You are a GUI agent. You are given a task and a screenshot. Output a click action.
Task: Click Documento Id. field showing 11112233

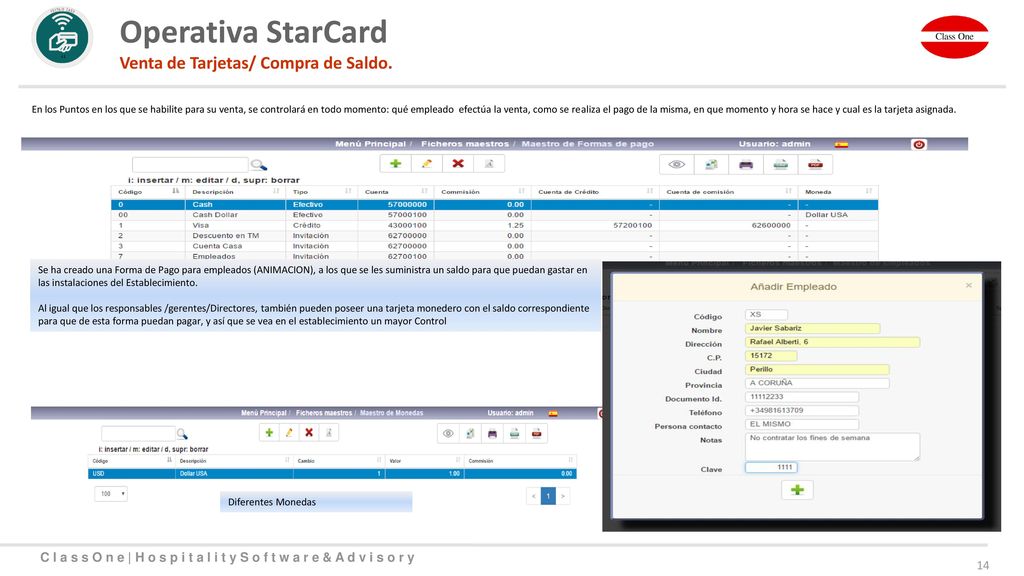[802, 397]
